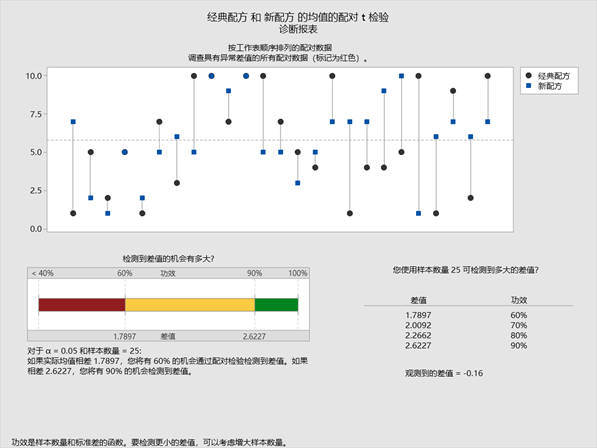Click the 功效 table column header
Image resolution: width=597 pixels, height=448 pixels.
(519, 300)
